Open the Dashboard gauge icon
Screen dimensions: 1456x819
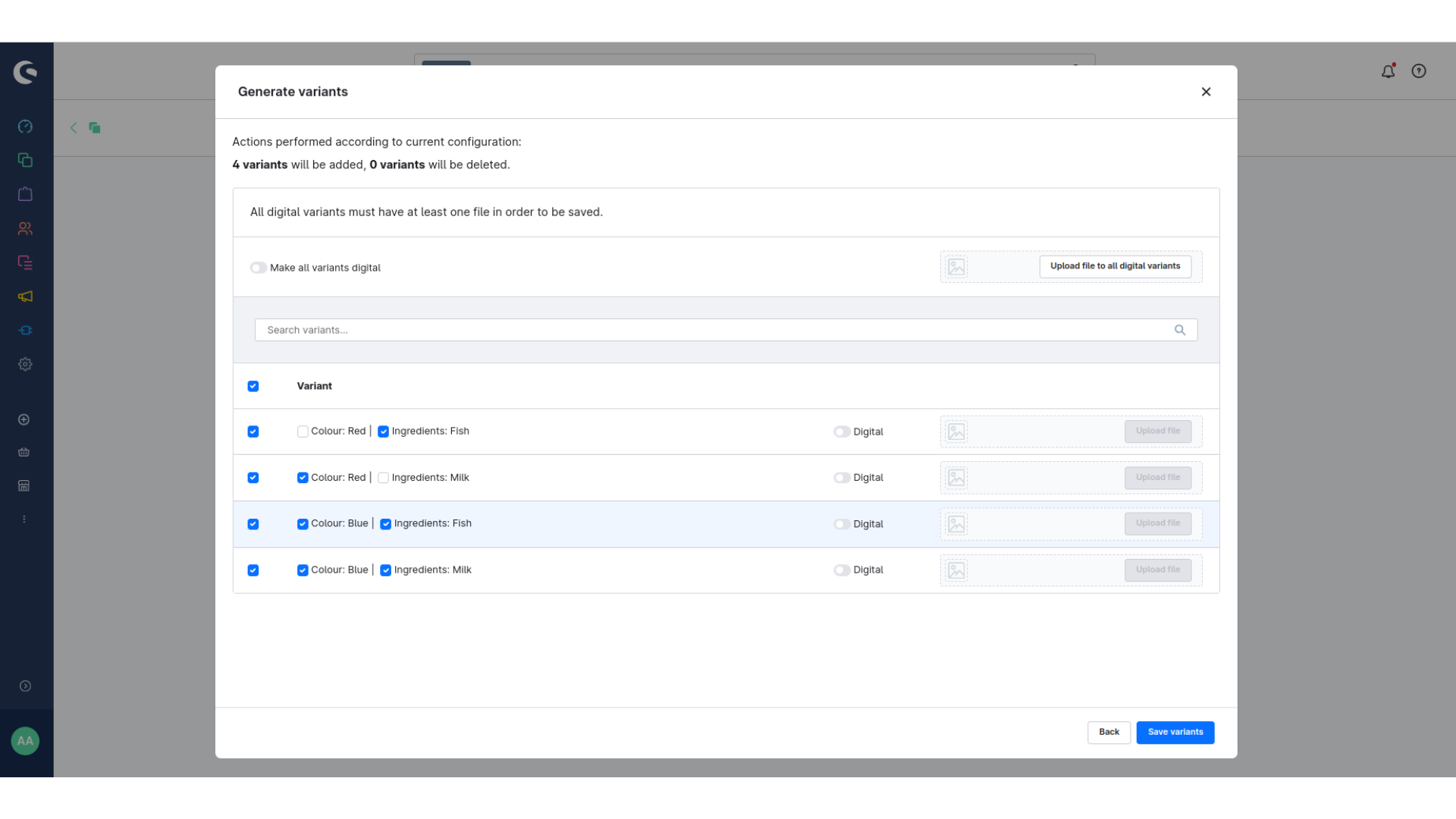tap(25, 127)
